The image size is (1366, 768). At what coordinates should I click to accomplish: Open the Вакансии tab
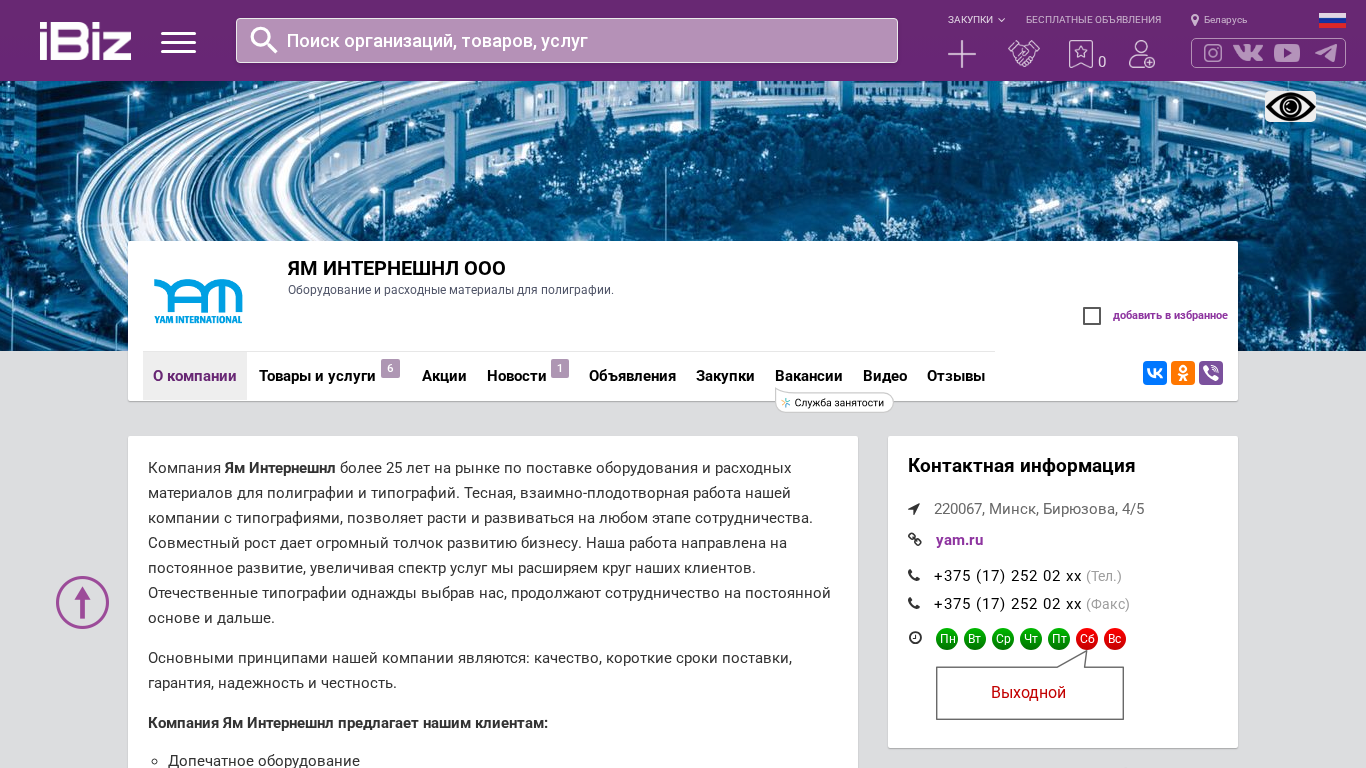point(809,376)
